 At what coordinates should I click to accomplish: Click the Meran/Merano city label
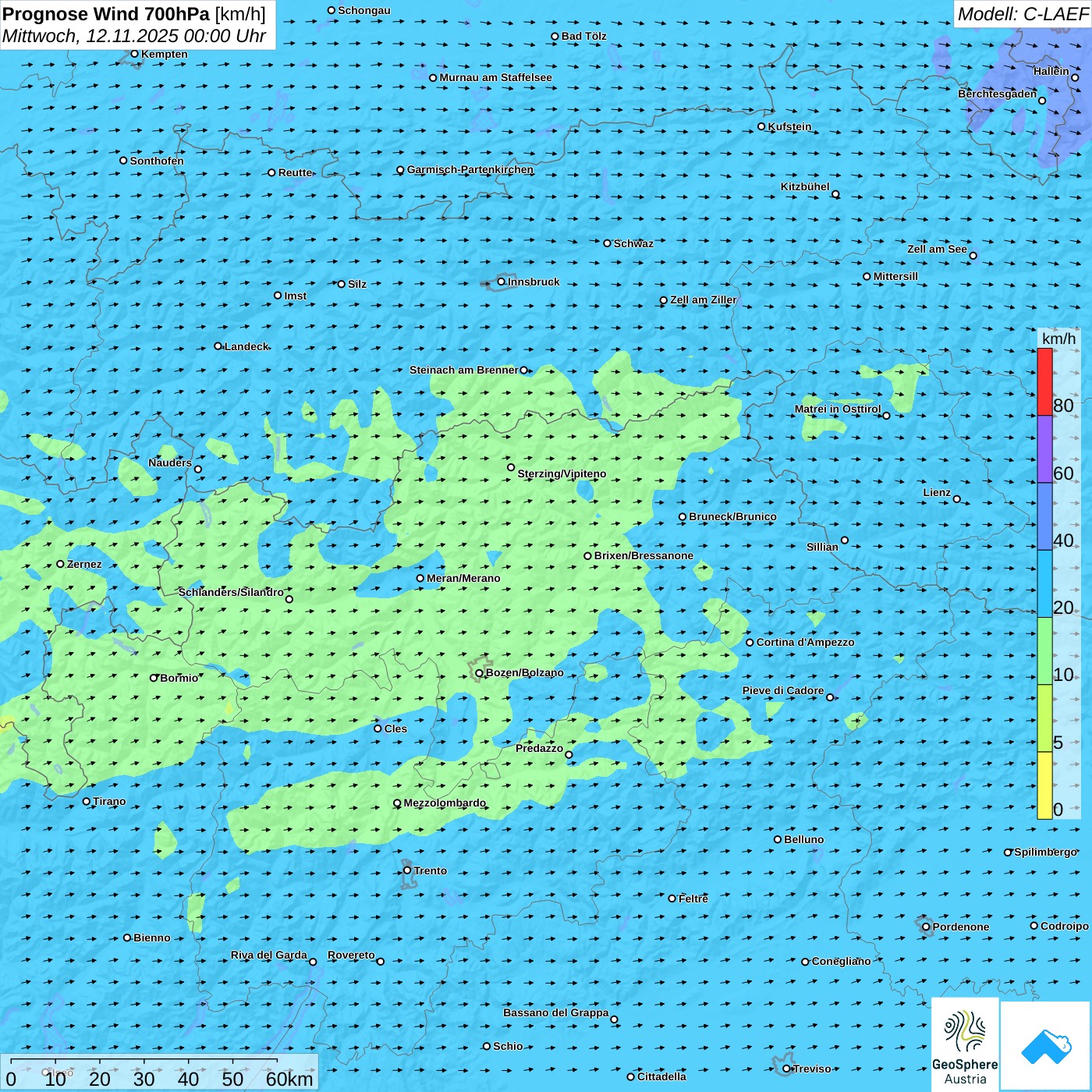[x=463, y=578]
